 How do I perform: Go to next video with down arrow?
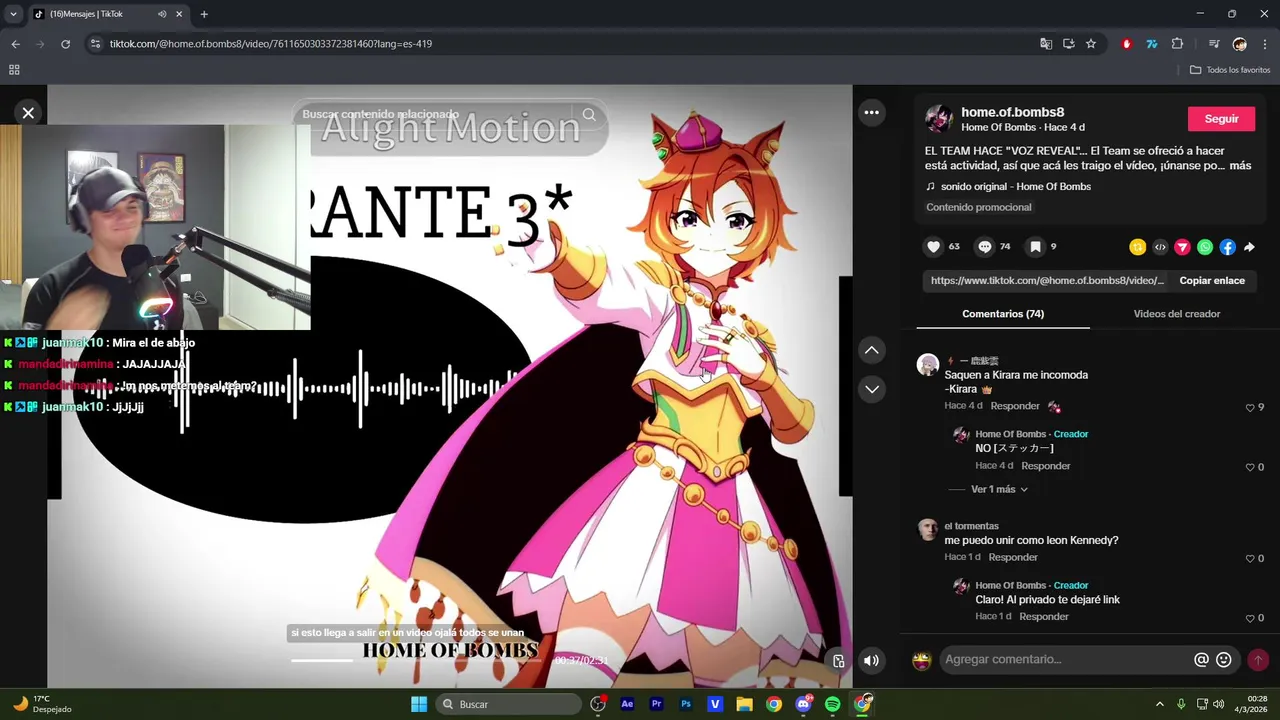tap(872, 389)
